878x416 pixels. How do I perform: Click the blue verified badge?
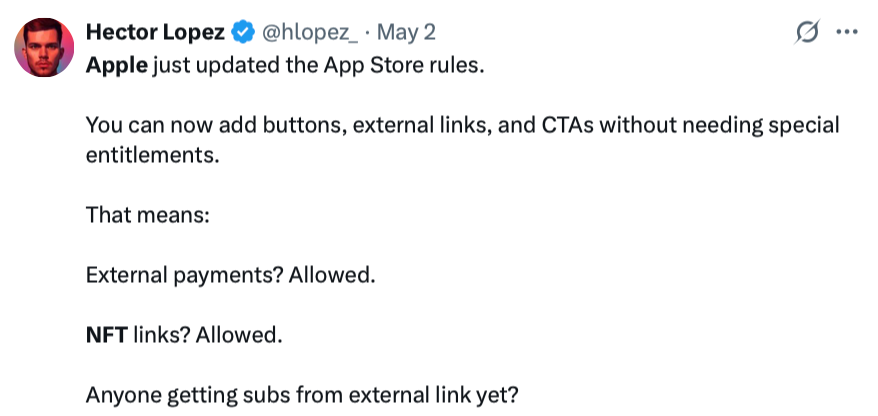[x=242, y=33]
